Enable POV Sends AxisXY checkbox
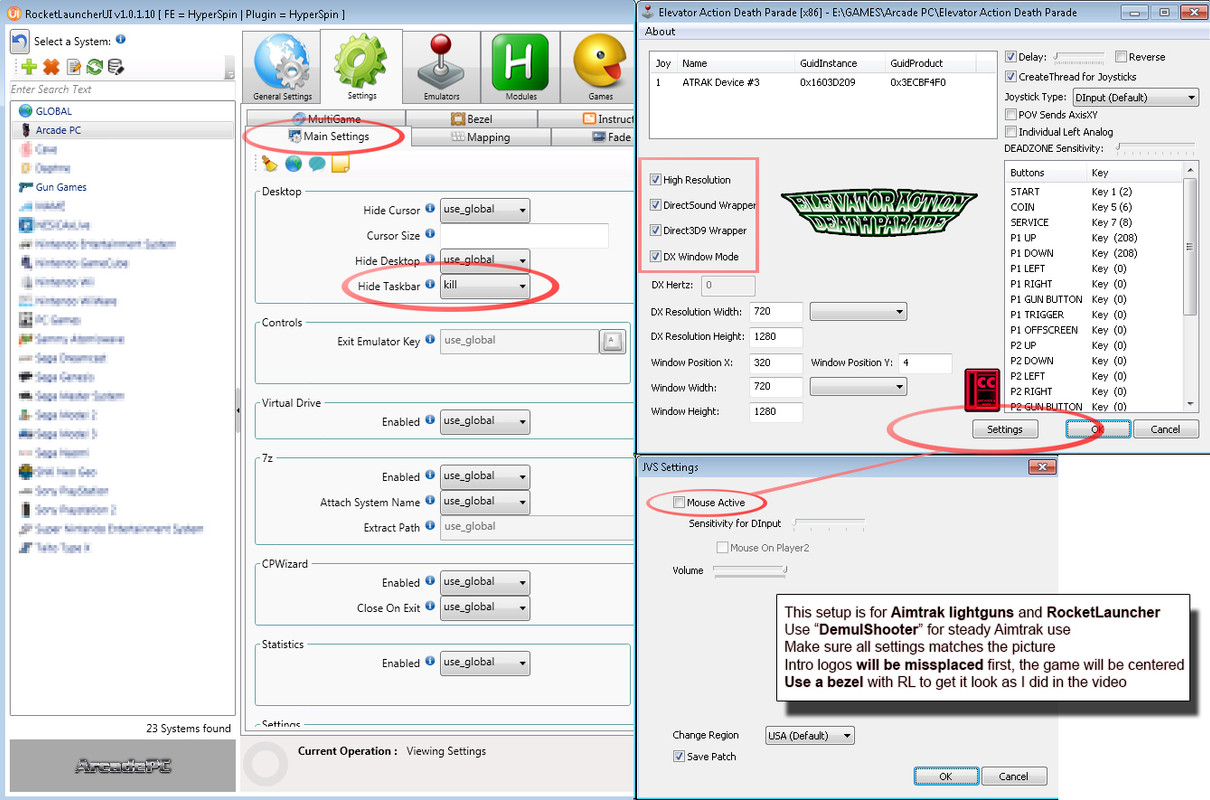The width and height of the screenshot is (1210, 800). click(x=1011, y=115)
